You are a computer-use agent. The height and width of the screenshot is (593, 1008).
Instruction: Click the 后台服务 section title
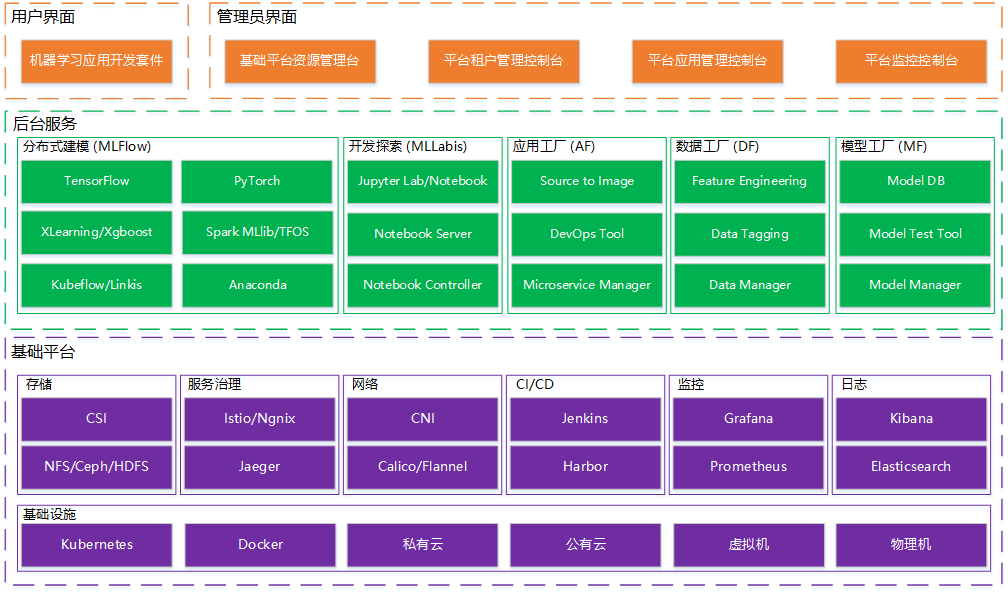[x=44, y=123]
